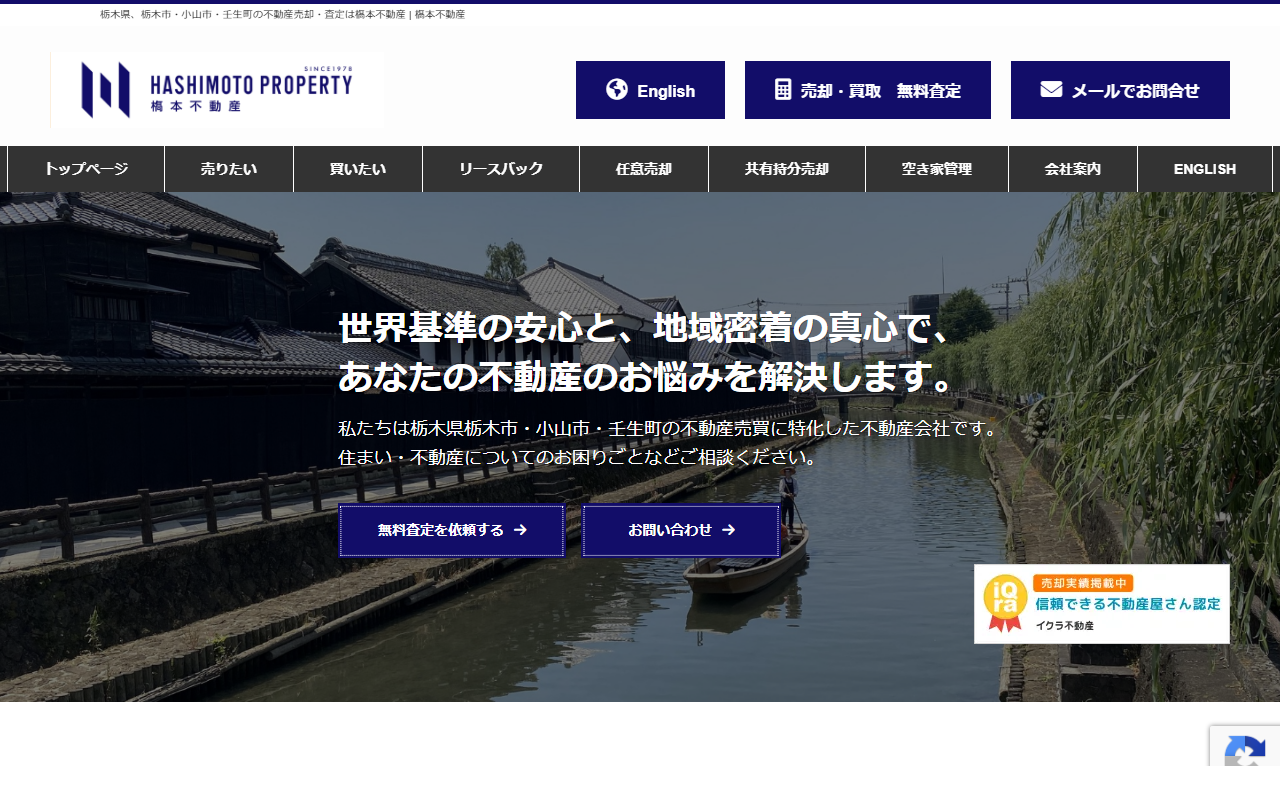
Task: Open the 任意売却 menu item
Action: tap(644, 169)
